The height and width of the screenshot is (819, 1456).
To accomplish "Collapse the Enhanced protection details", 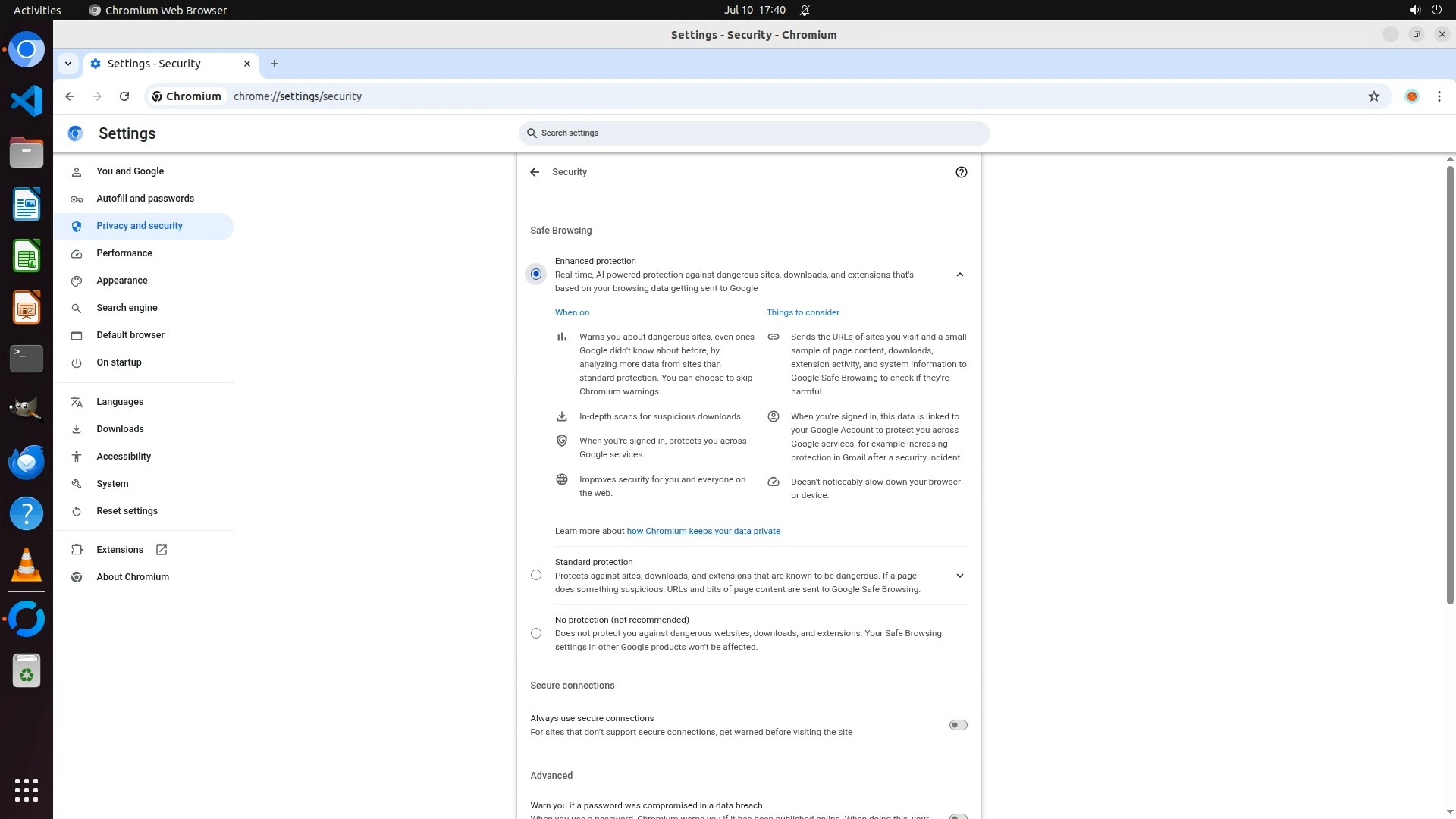I will (959, 275).
